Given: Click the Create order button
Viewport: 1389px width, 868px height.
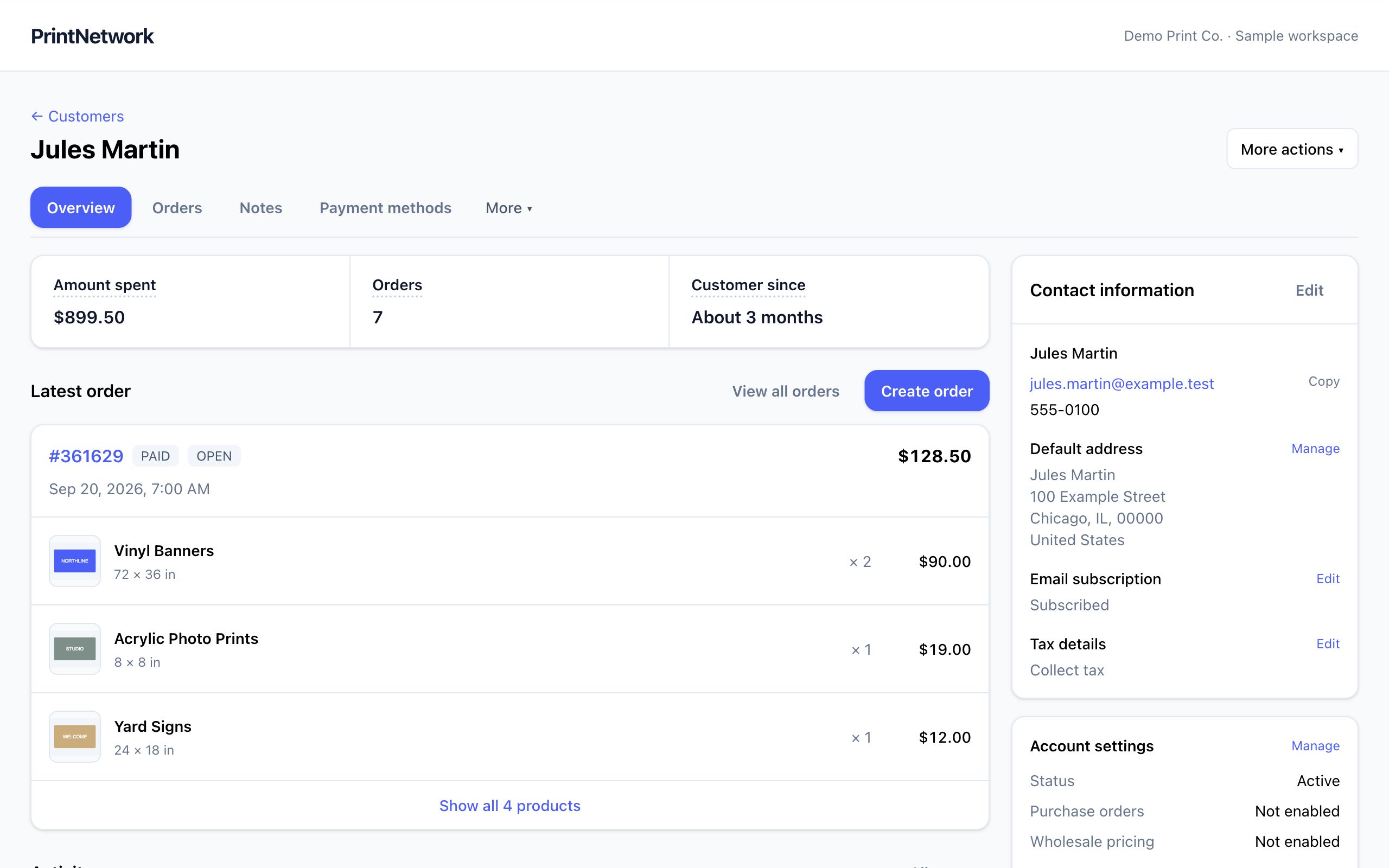Looking at the screenshot, I should pyautogui.click(x=926, y=391).
